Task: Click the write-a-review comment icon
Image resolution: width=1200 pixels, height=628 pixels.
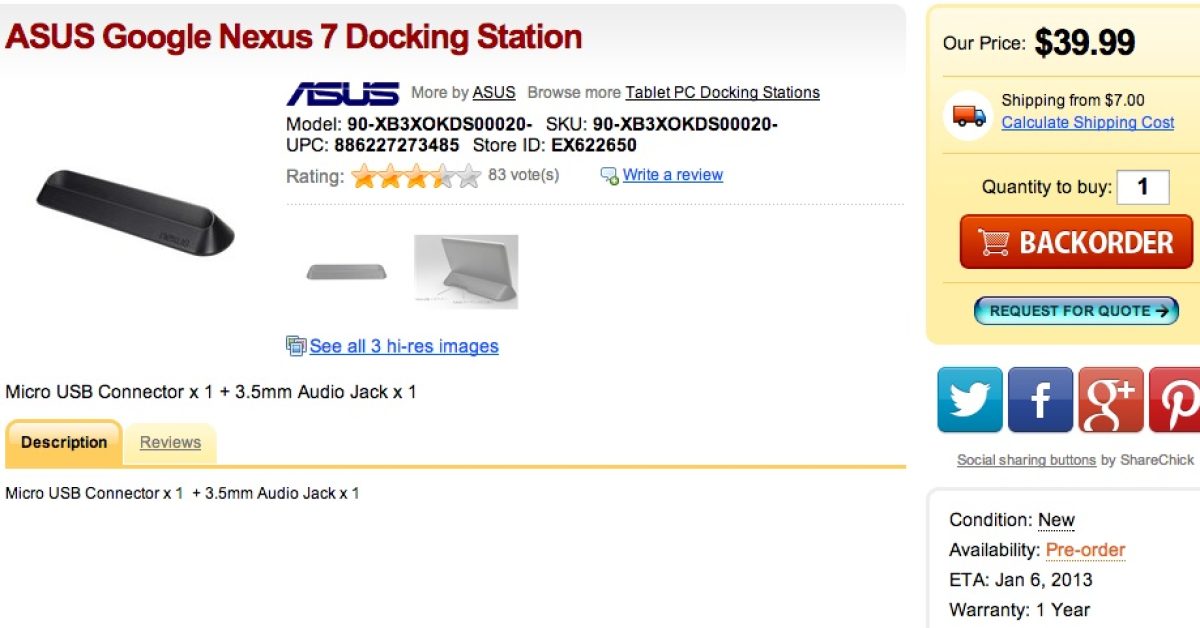Action: tap(609, 176)
